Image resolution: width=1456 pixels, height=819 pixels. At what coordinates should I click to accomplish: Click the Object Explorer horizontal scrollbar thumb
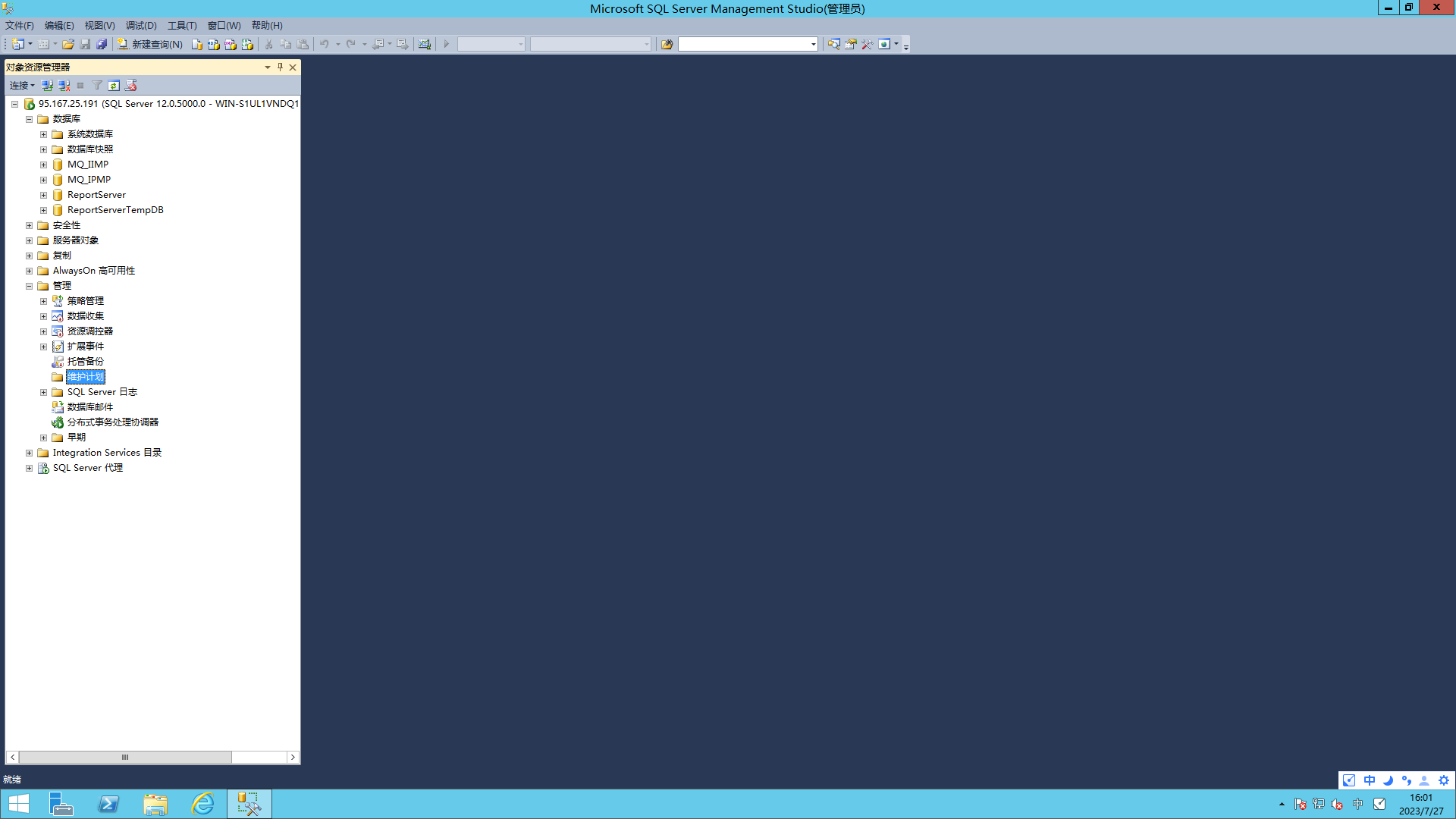point(125,757)
